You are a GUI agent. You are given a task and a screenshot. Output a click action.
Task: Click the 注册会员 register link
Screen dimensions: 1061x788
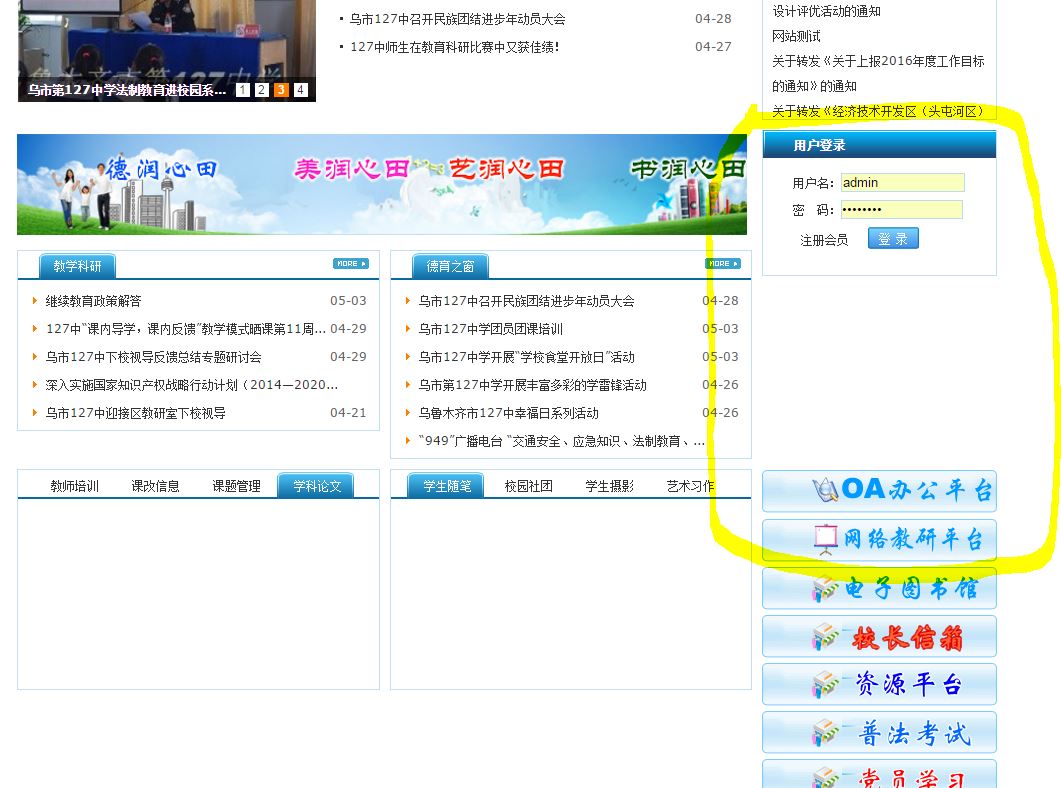tap(824, 240)
